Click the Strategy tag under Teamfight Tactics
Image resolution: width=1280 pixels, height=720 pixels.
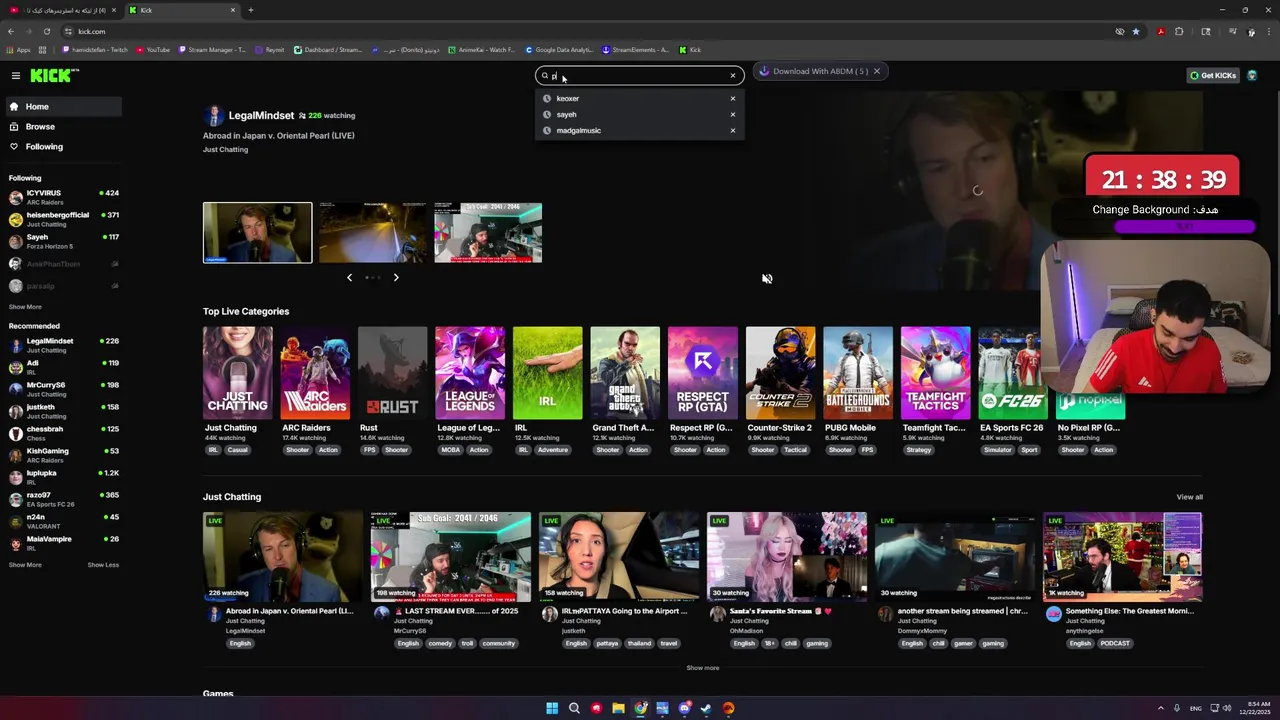pos(919,450)
